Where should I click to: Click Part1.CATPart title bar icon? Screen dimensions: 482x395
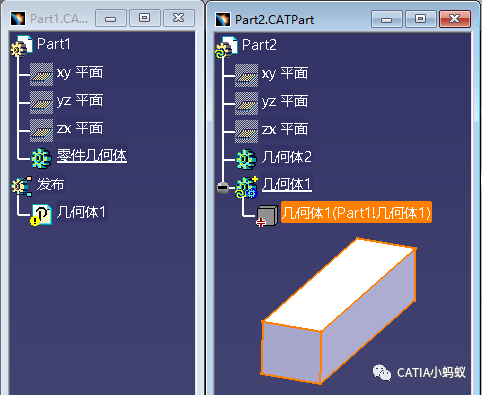click(18, 19)
